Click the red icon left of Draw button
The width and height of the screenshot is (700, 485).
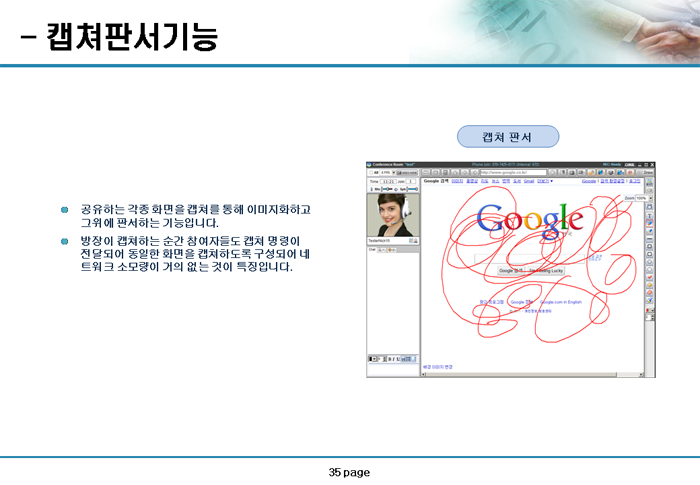[x=630, y=172]
